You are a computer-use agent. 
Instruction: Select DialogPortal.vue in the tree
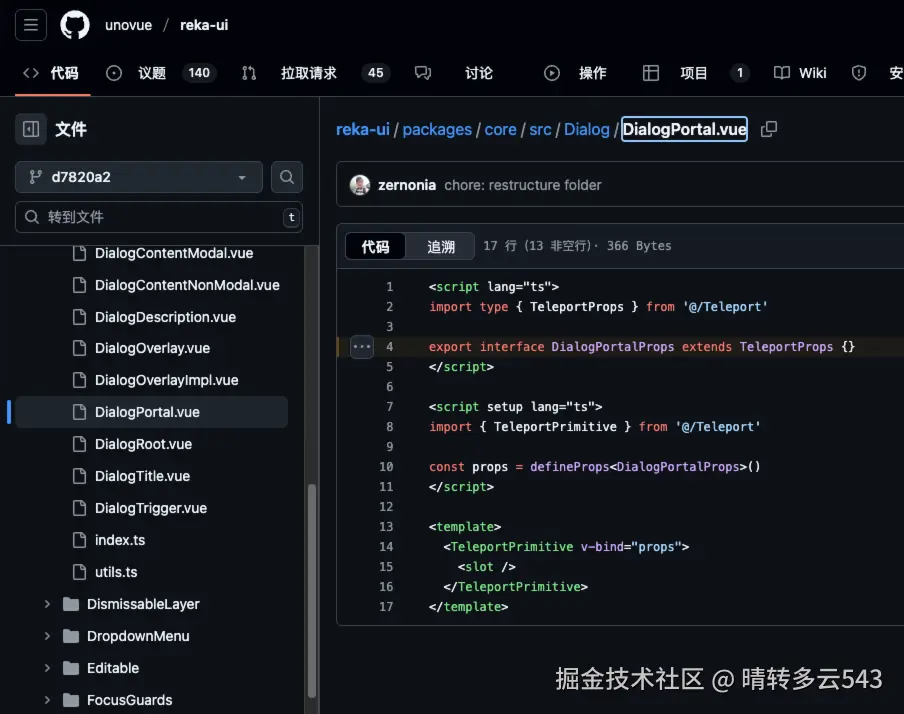tap(151, 412)
